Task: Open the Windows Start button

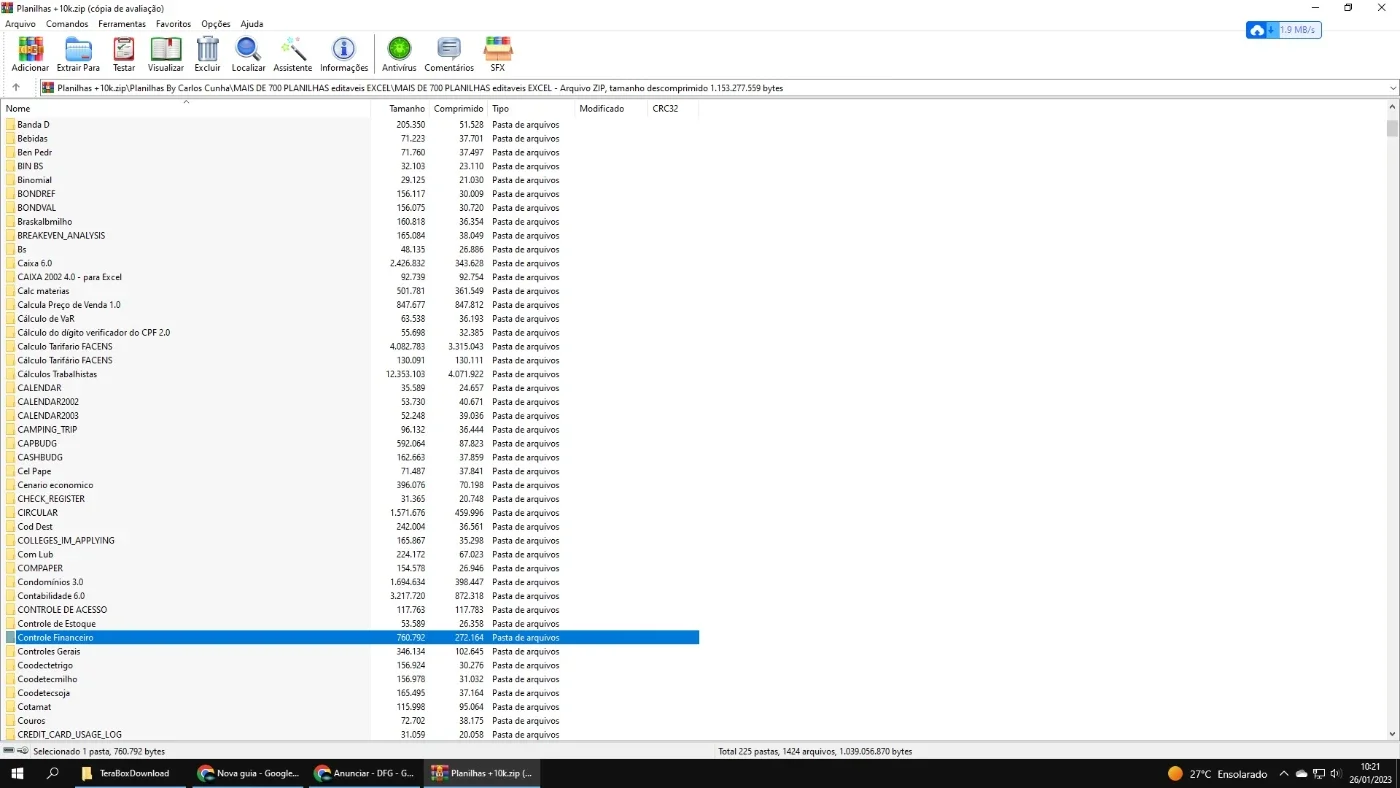Action: pos(17,773)
